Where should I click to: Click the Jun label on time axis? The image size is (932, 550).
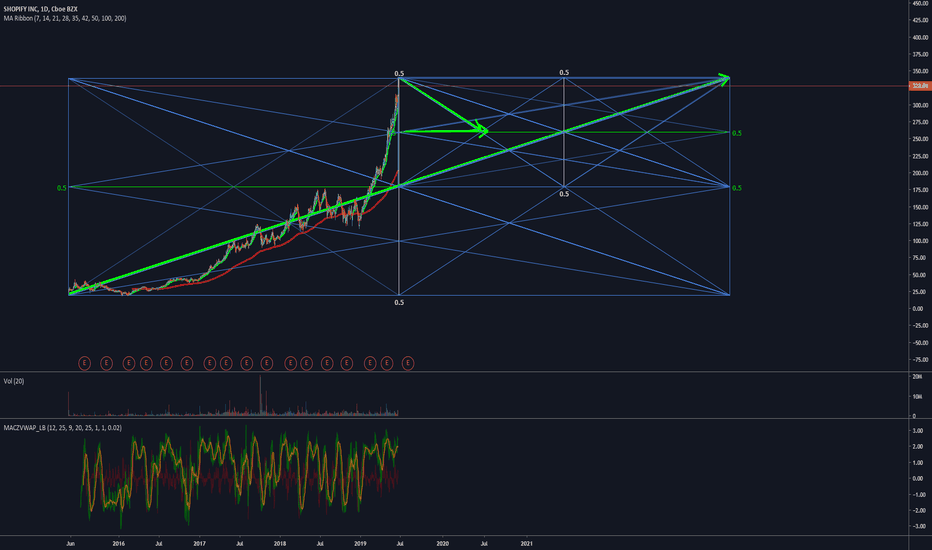(71, 543)
